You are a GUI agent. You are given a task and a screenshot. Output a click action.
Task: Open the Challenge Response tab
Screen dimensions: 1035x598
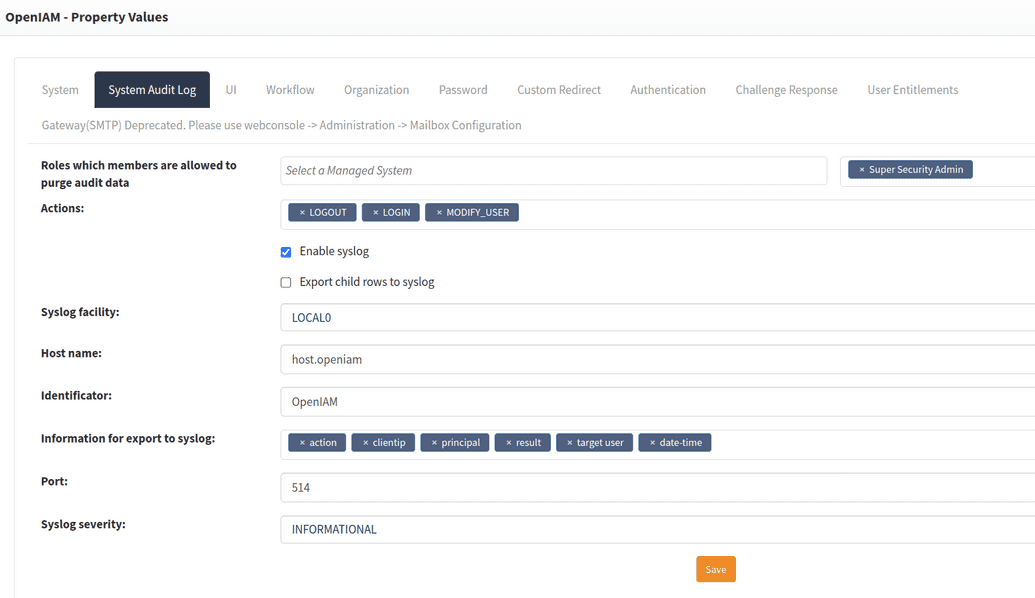(786, 89)
